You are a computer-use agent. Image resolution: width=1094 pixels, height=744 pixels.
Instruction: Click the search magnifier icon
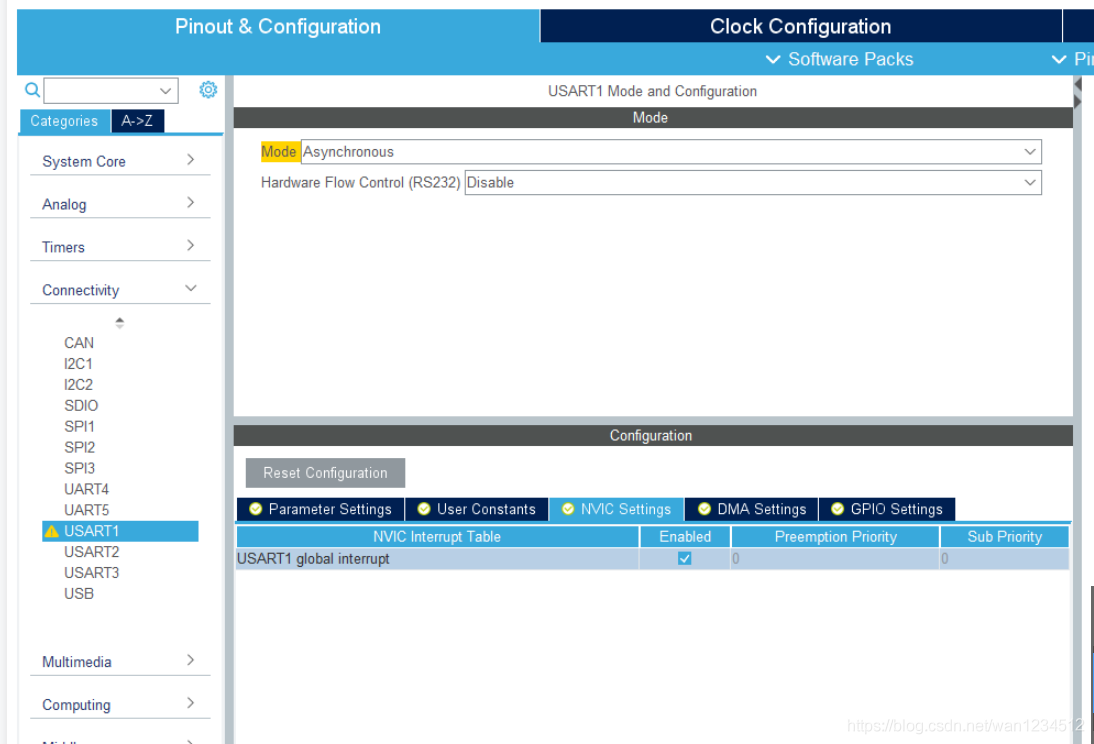click(32, 91)
